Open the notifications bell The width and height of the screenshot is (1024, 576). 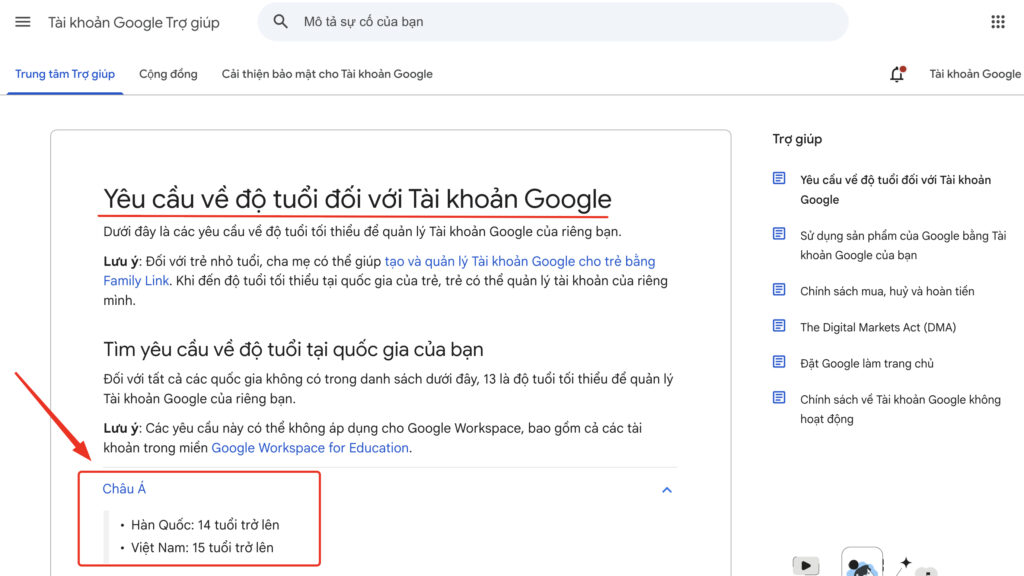(x=896, y=74)
